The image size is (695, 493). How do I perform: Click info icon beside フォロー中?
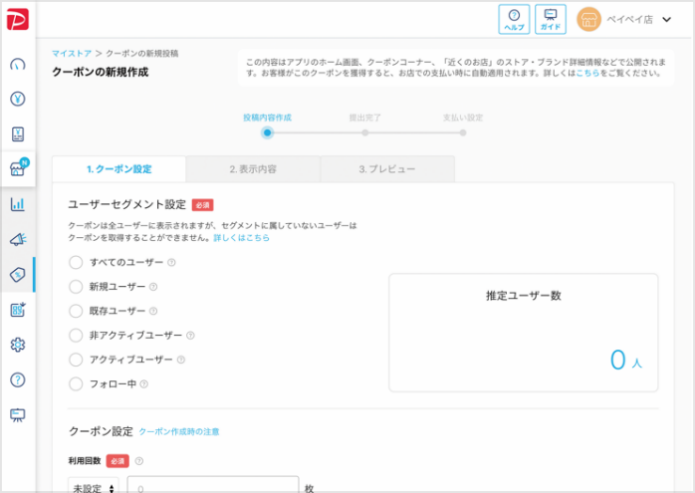click(144, 384)
